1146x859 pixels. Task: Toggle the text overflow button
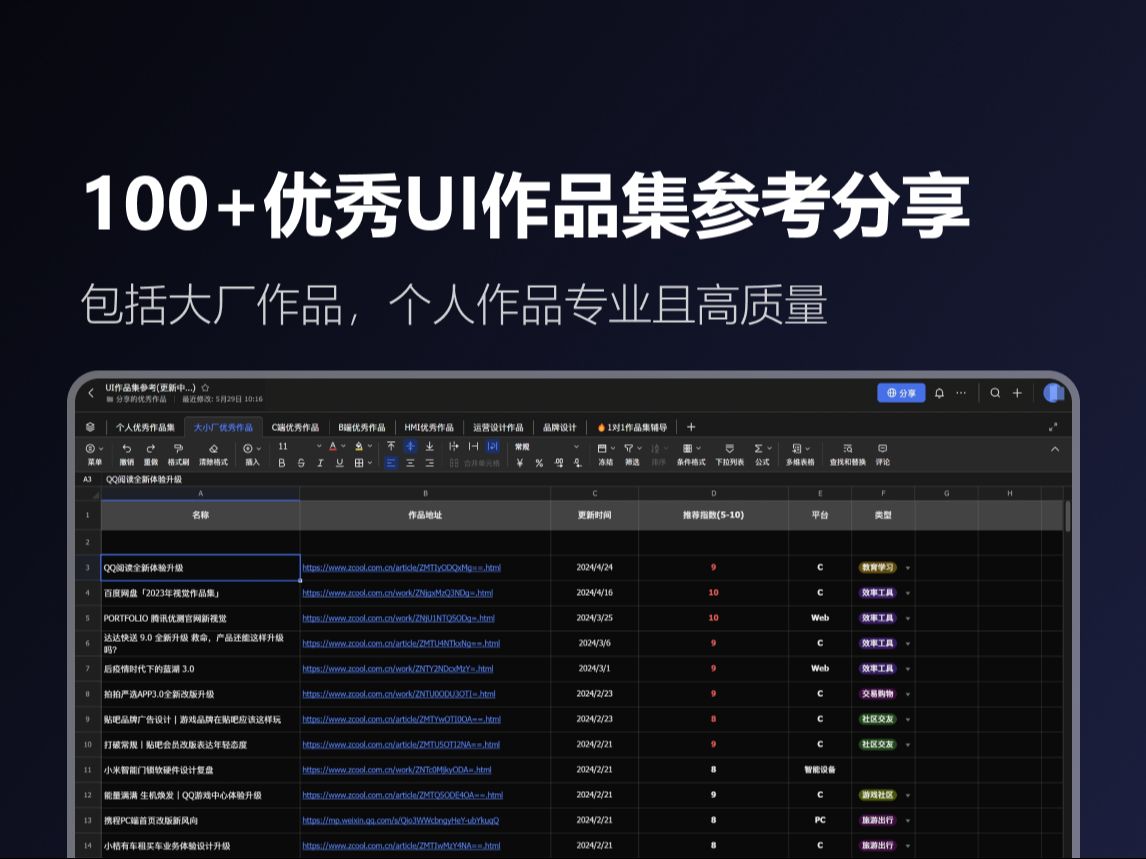coord(454,446)
